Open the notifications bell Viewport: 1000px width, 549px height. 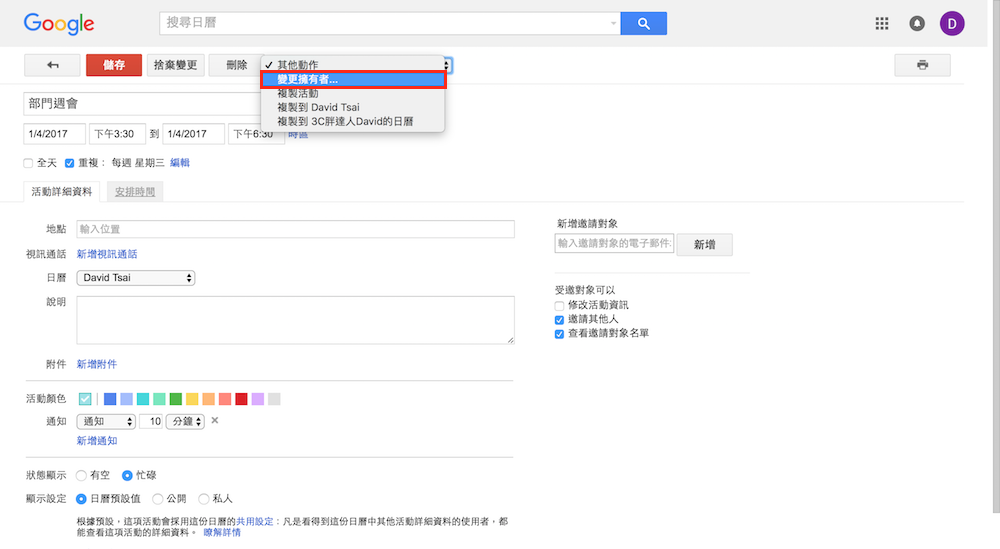[917, 24]
